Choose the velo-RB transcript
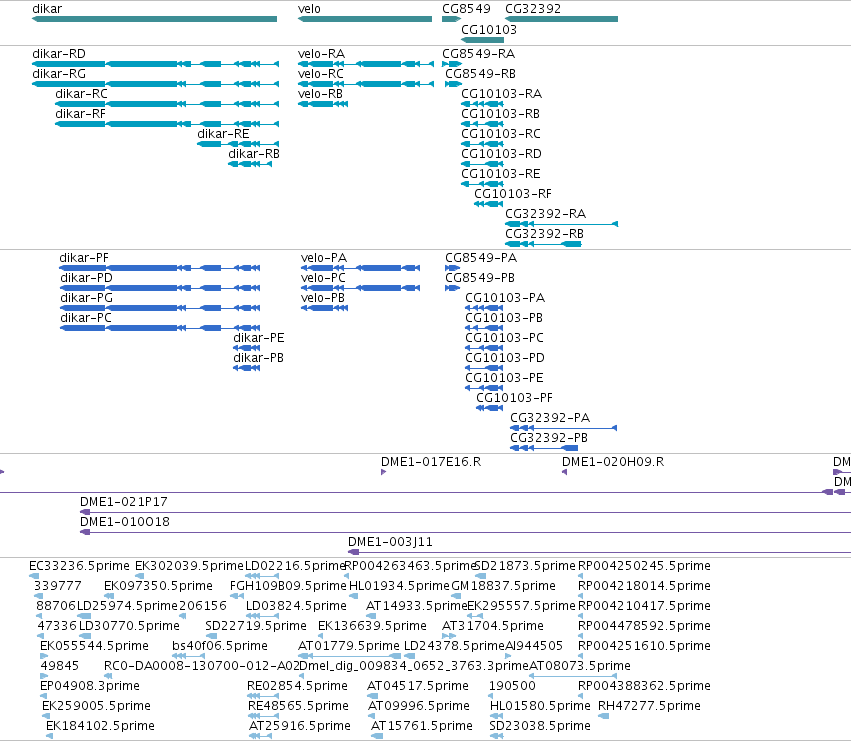Screen dimensions: 851x741 tap(323, 104)
